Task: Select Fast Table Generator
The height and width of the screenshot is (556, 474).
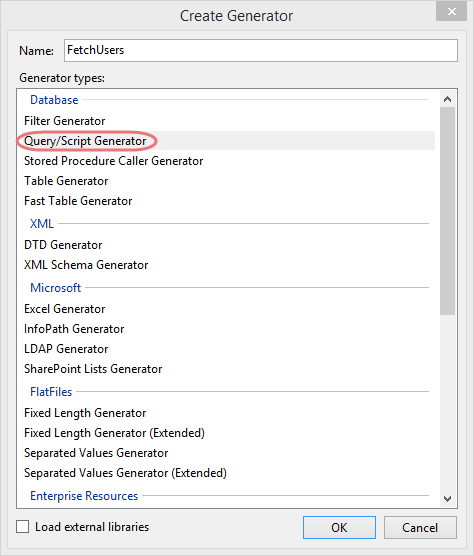Action: [225, 201]
